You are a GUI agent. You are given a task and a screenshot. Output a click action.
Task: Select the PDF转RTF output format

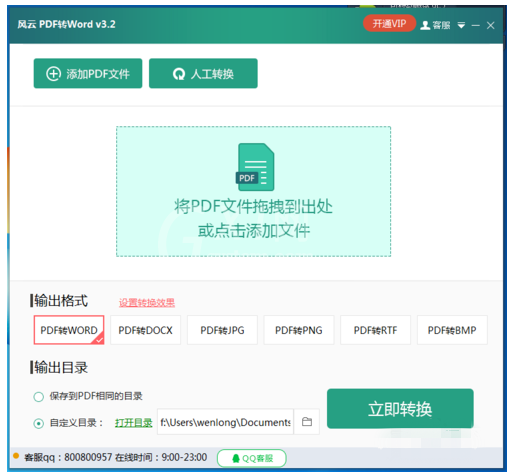click(375, 330)
